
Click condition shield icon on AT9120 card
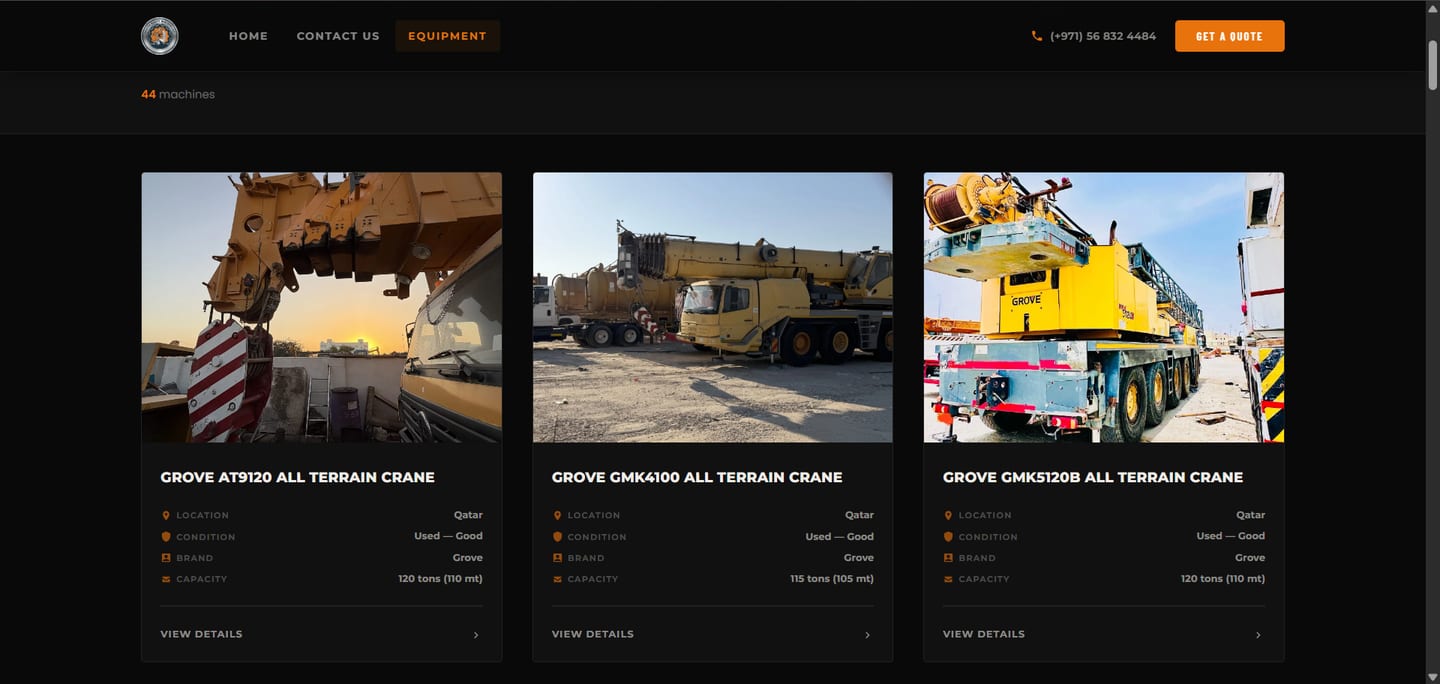point(166,536)
